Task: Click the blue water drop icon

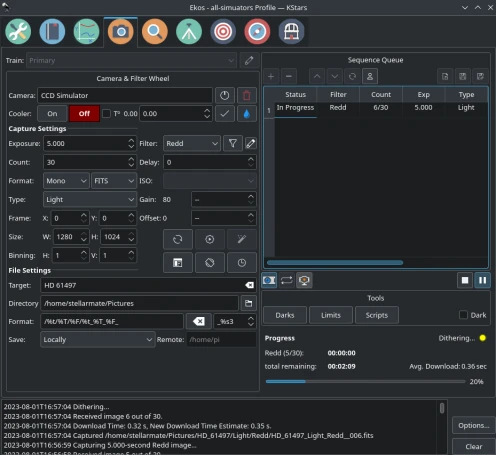Action: coord(247,114)
